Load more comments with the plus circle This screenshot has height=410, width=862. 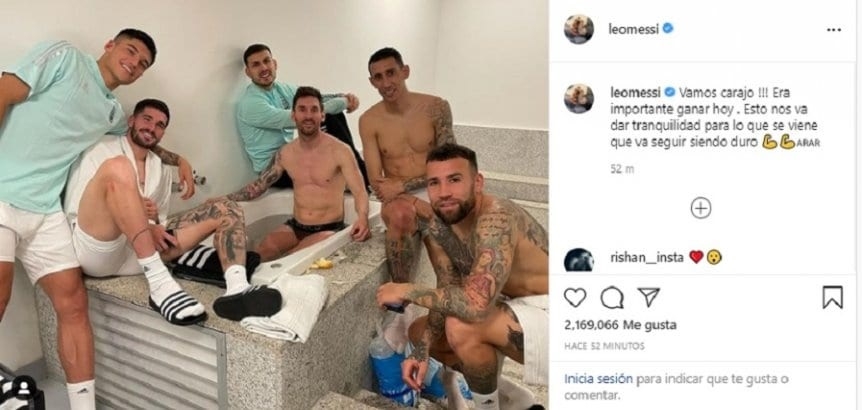[x=700, y=208]
